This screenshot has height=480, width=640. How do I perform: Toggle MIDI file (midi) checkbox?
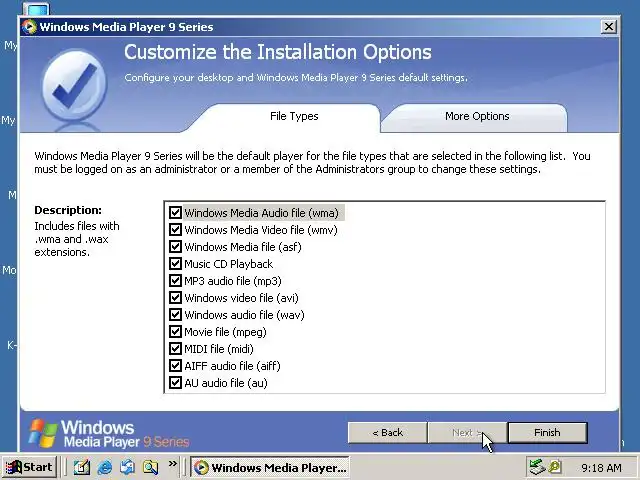pos(175,349)
